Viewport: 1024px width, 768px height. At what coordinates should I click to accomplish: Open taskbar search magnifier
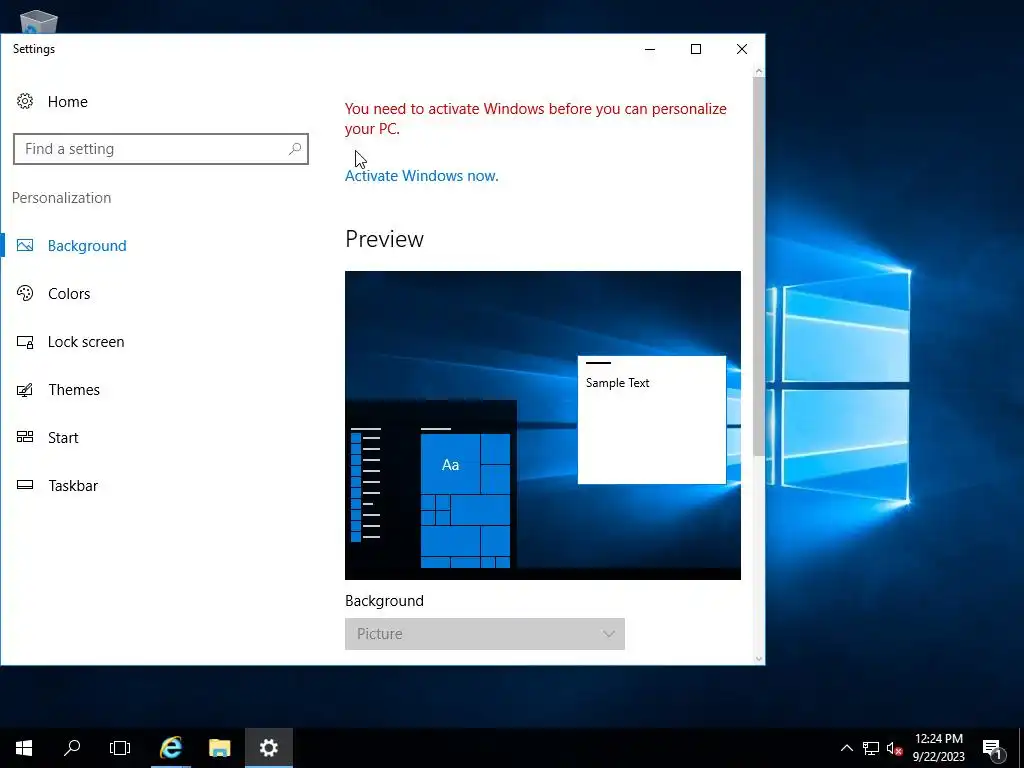72,748
